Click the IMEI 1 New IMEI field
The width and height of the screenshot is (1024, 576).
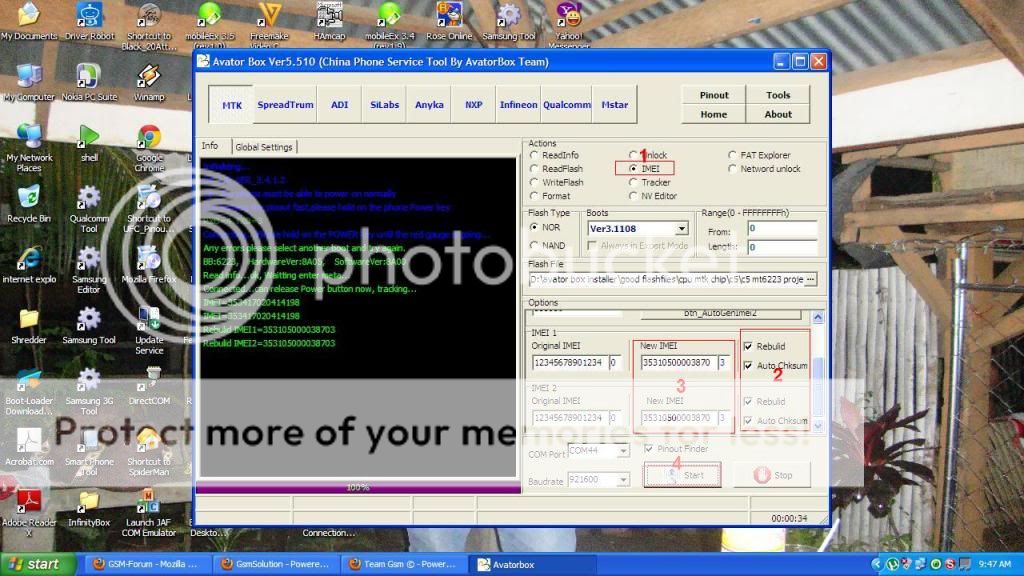pyautogui.click(x=677, y=363)
